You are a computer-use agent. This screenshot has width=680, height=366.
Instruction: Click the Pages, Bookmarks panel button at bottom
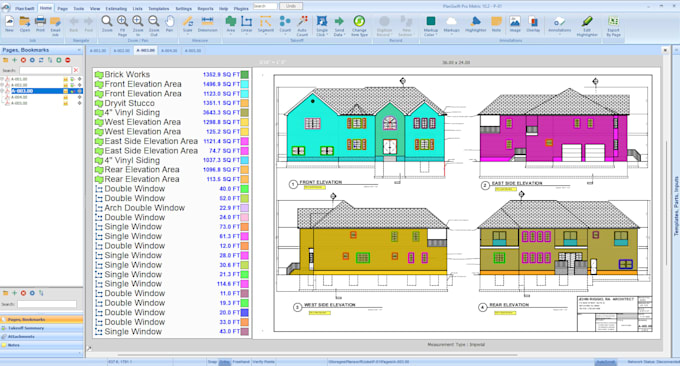coord(42,319)
